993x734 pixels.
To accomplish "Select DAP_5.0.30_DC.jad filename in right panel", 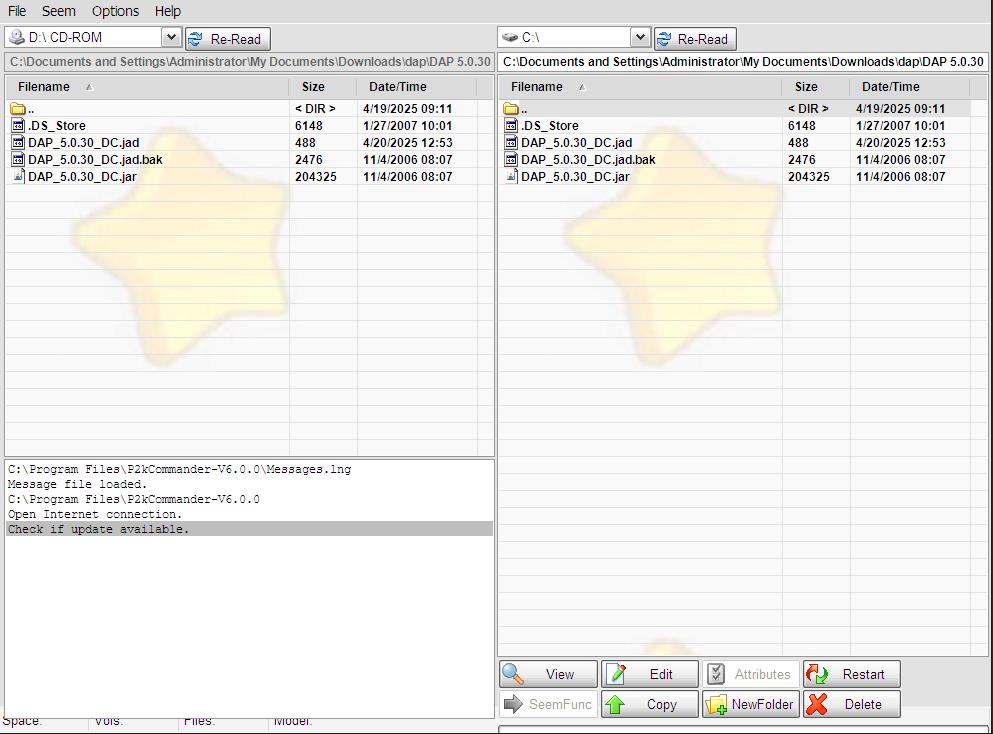I will tap(576, 142).
